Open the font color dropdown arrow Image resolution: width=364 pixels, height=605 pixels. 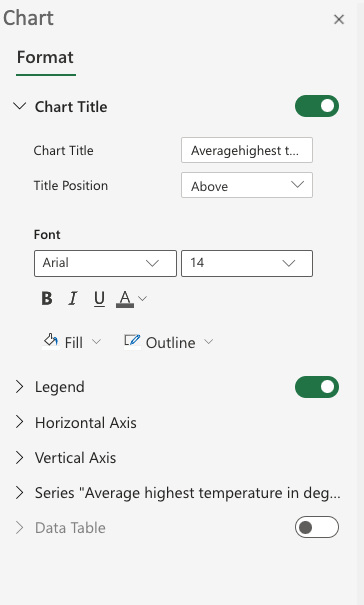pyautogui.click(x=142, y=299)
